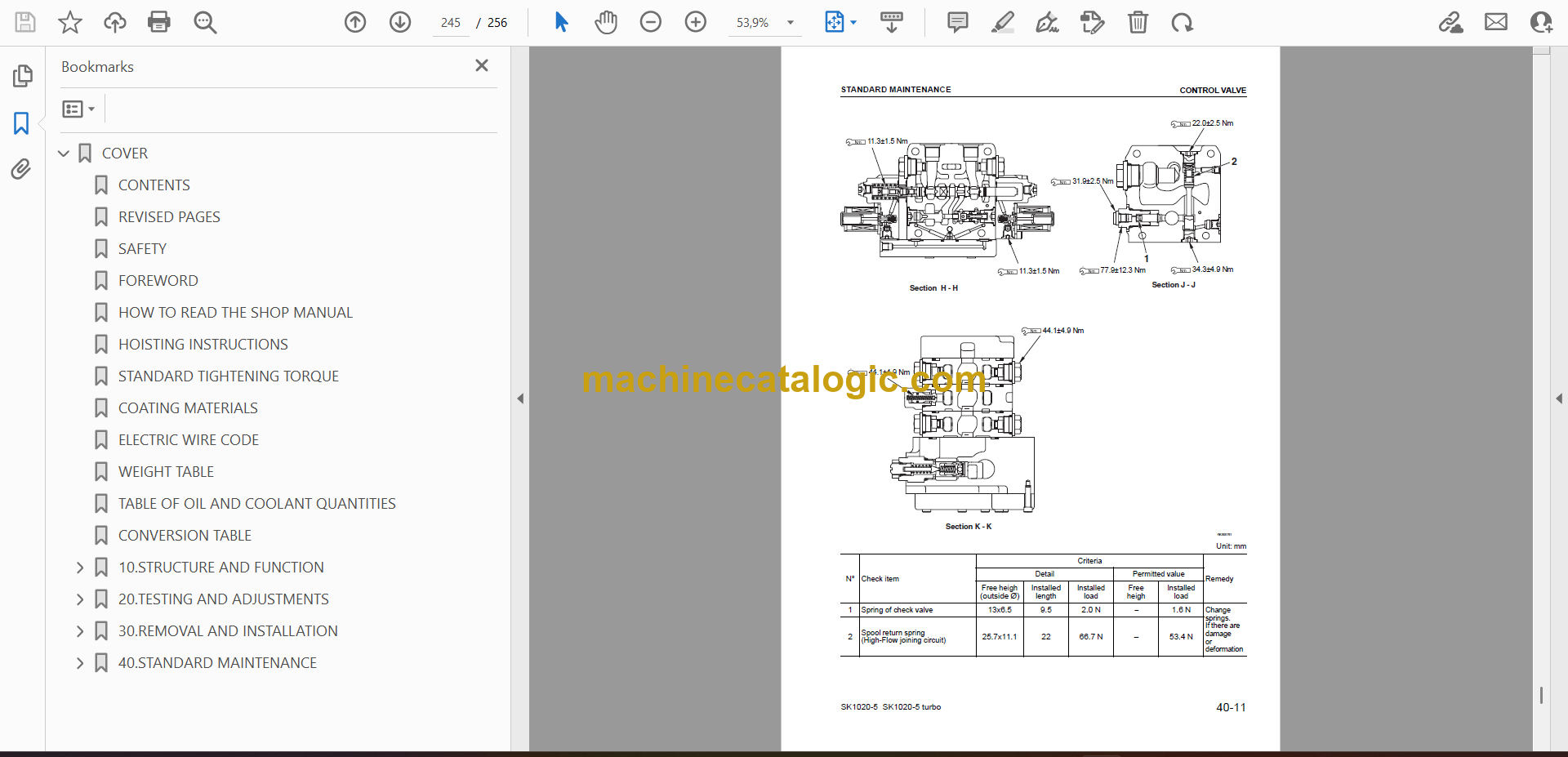Activate the hand pan tool

pos(606,22)
